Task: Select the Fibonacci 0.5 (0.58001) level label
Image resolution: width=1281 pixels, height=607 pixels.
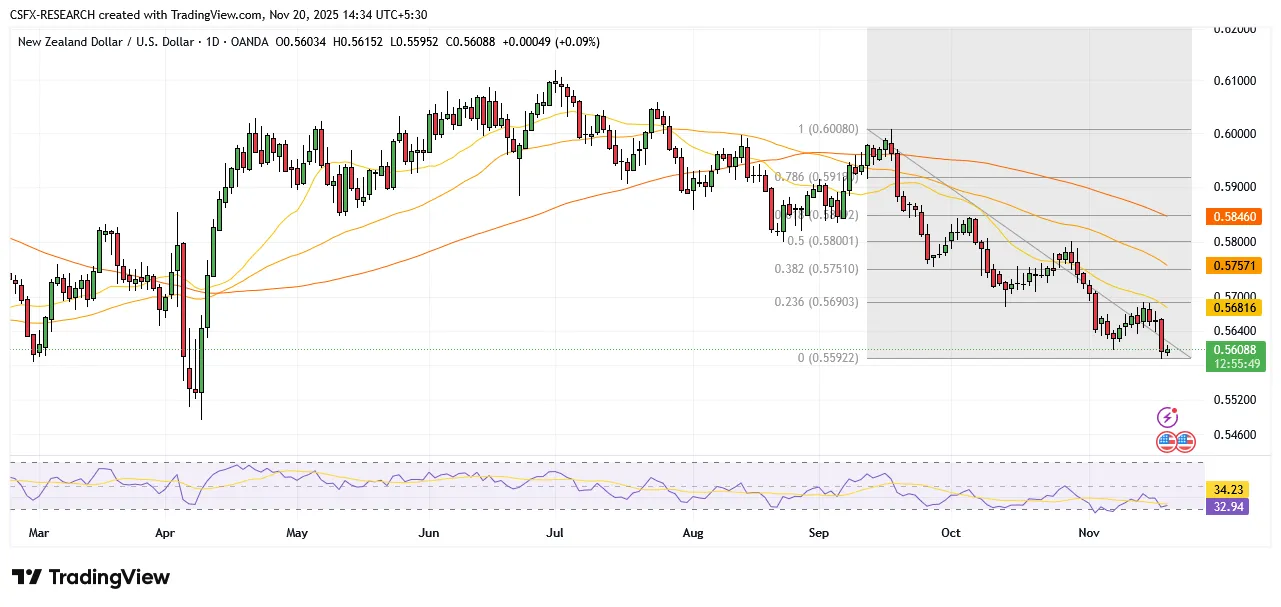Action: pyautogui.click(x=821, y=241)
